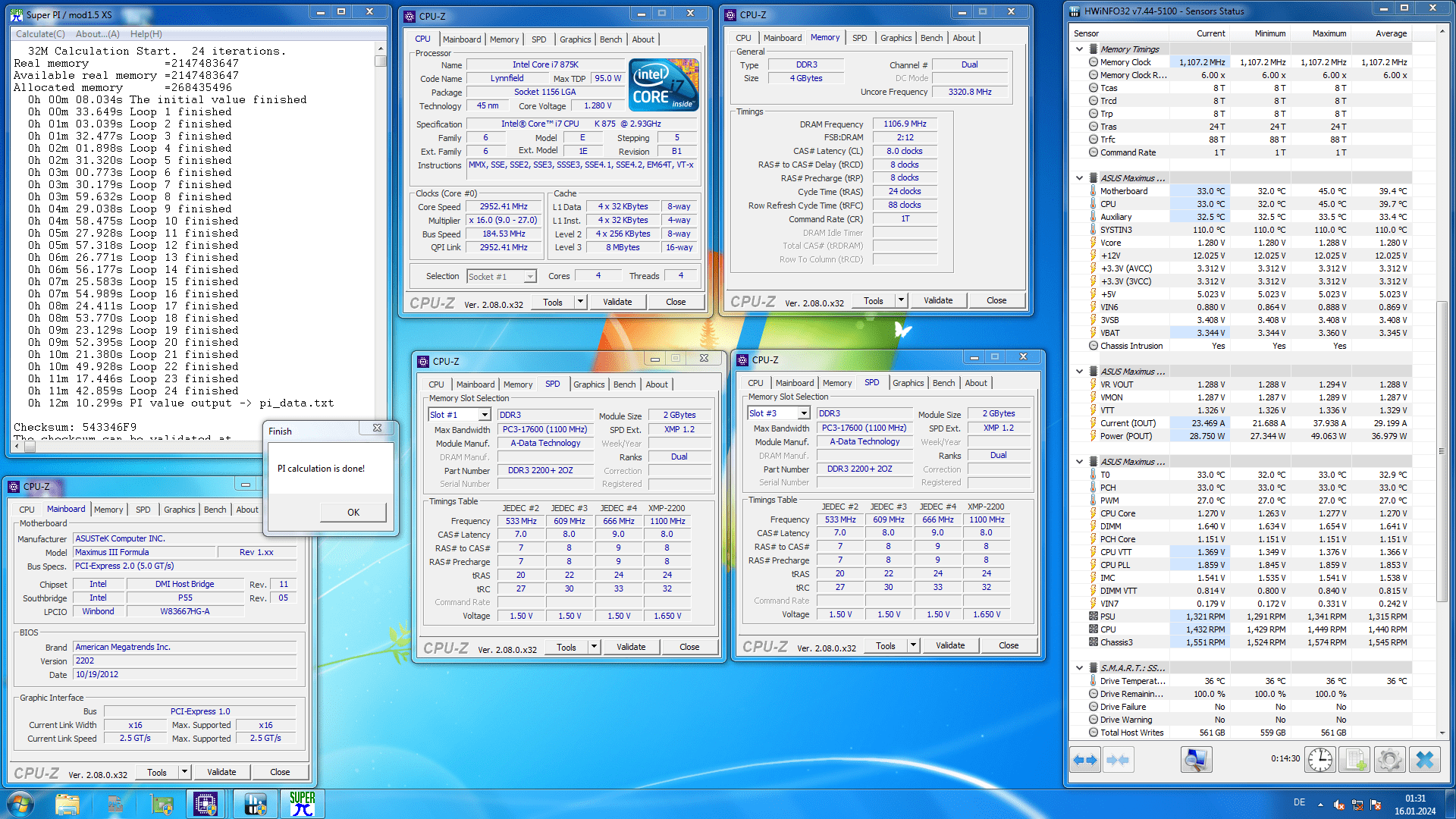1456x819 pixels.
Task: Switch to About tab in Slot #3 window
Action: [976, 383]
